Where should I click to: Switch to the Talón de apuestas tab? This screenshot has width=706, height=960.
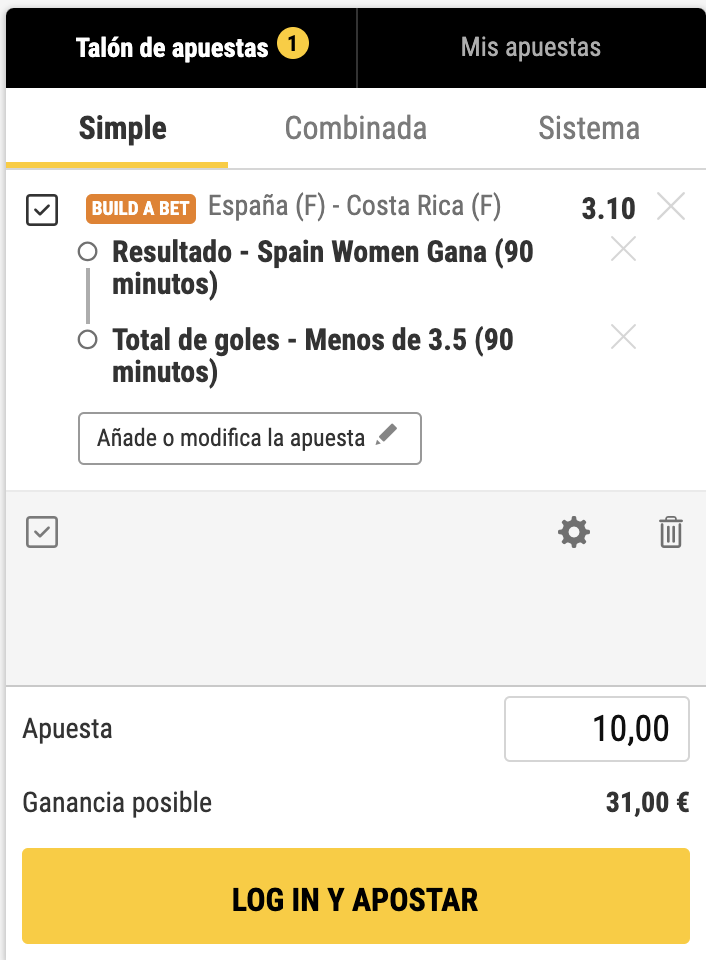point(172,47)
